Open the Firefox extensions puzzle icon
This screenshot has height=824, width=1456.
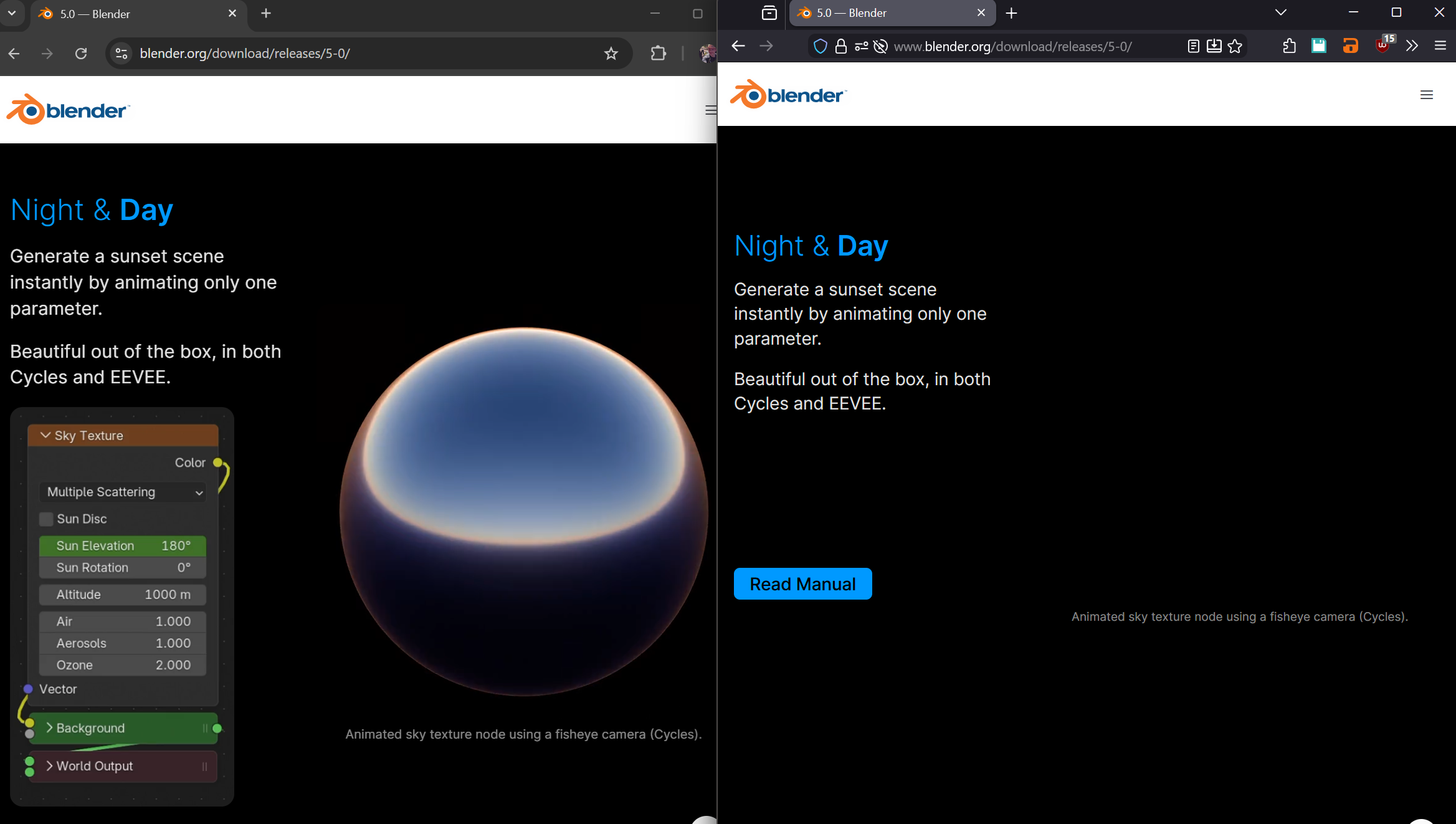point(1289,46)
